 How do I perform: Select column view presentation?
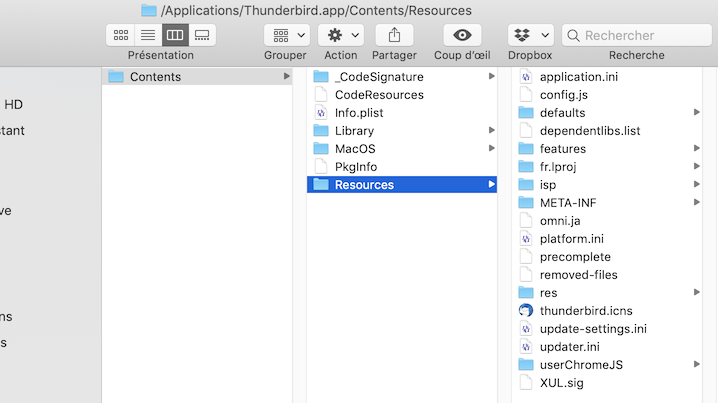click(175, 35)
